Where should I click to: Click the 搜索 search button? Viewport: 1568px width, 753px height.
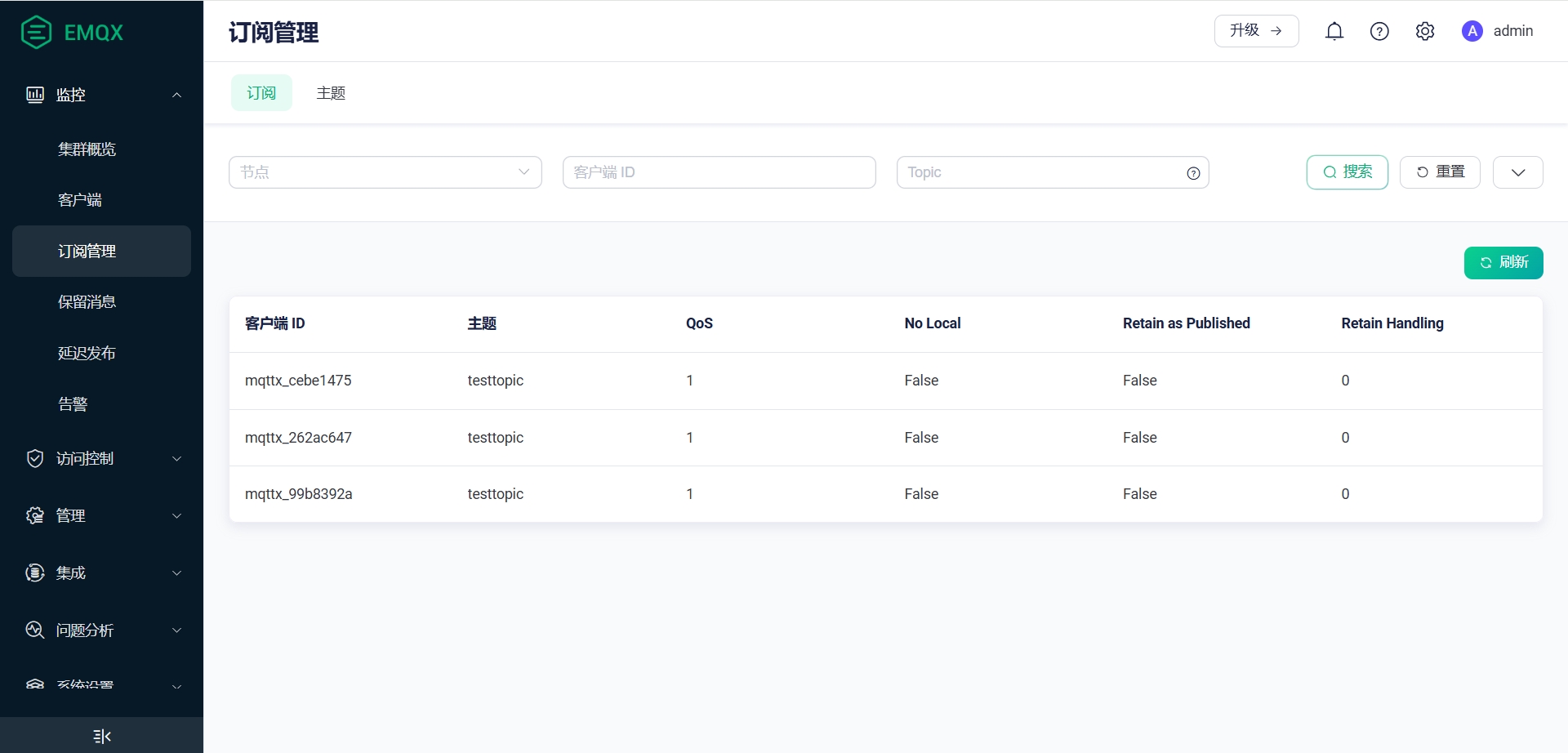[x=1347, y=172]
